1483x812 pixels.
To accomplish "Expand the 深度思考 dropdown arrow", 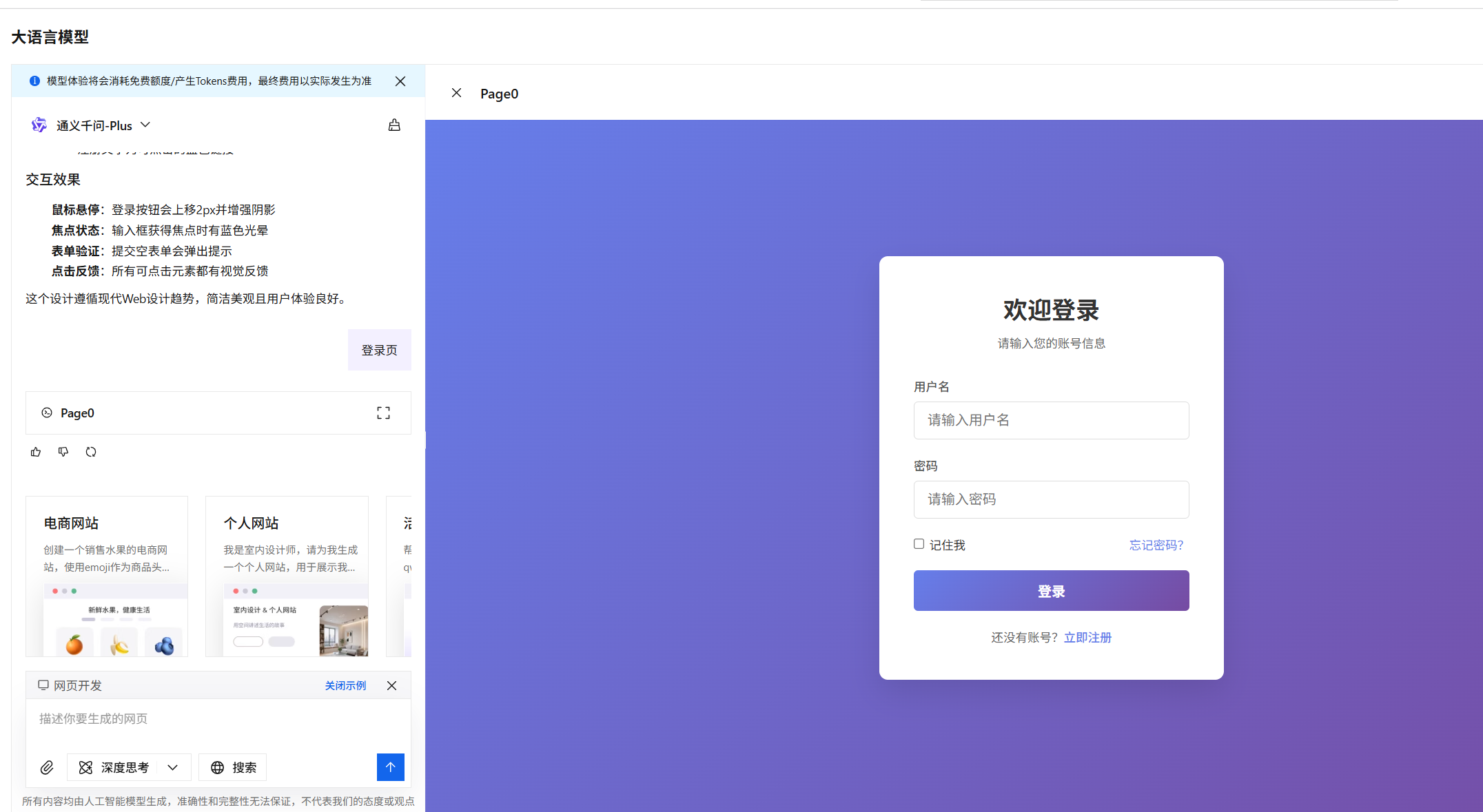I will click(173, 767).
